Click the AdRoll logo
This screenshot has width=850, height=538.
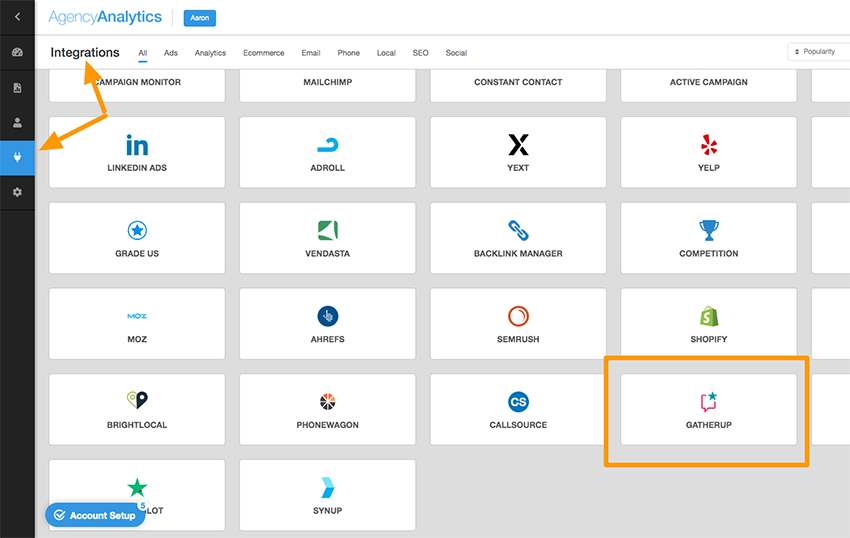327,145
